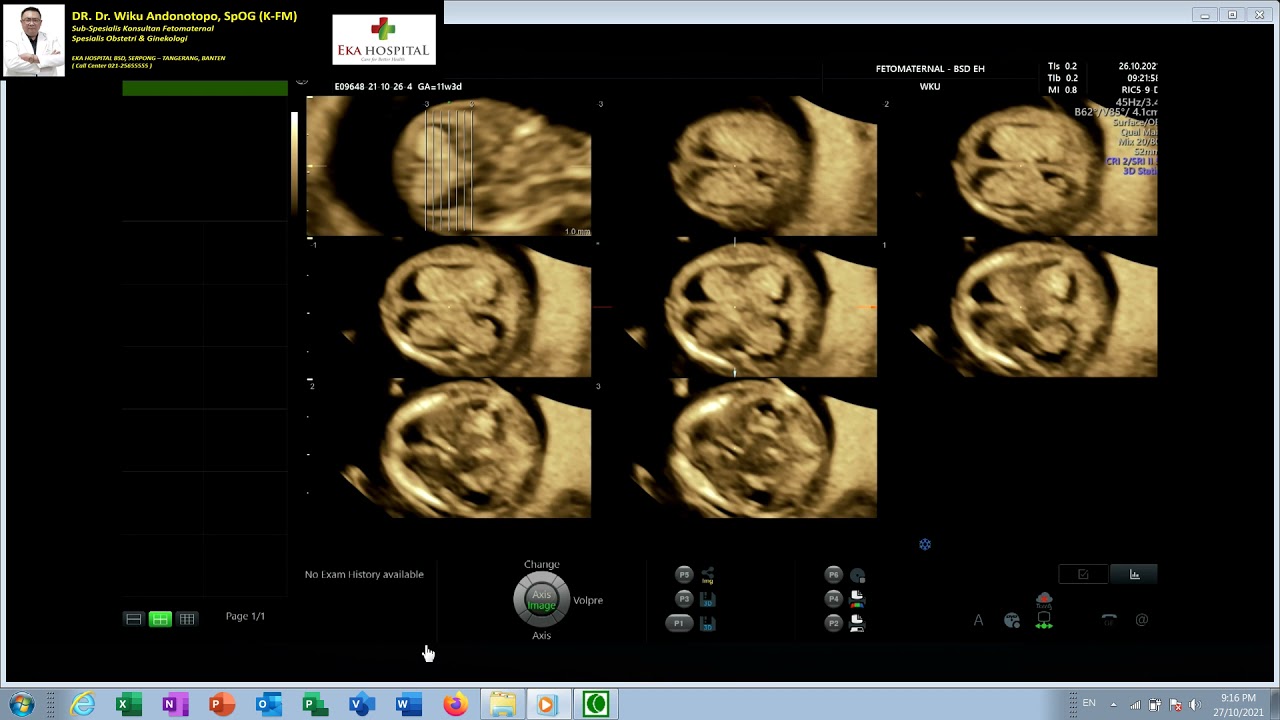Click the @ email icon

[1142, 620]
